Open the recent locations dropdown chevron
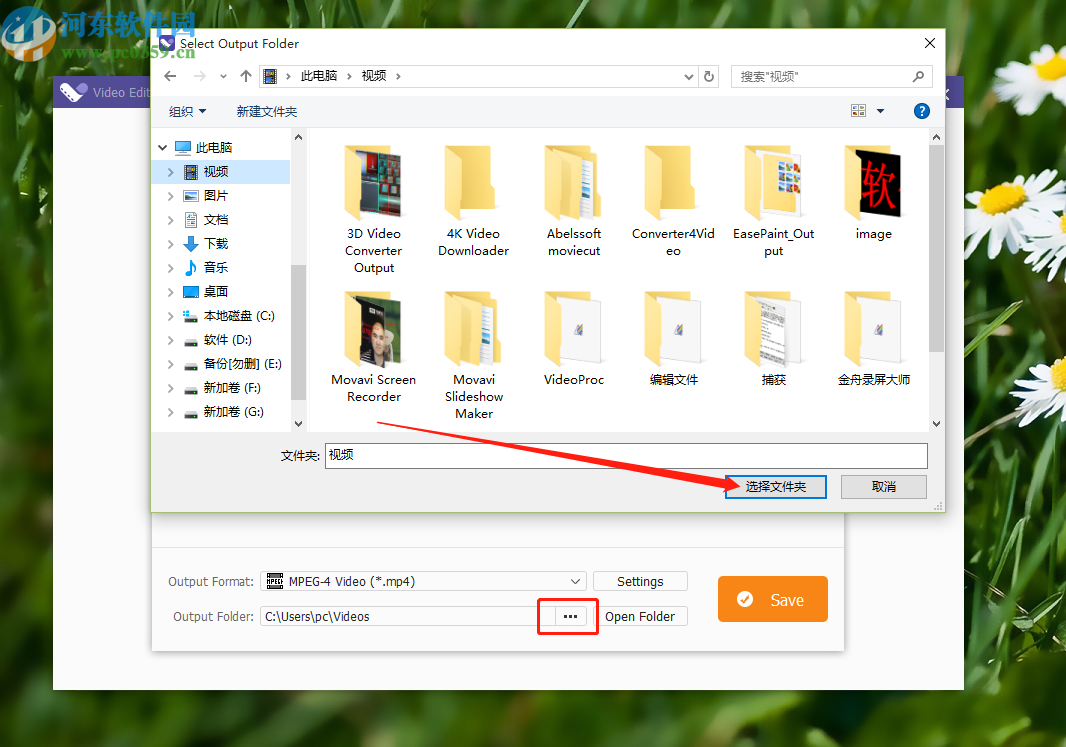Screen dimensions: 1066x747 coord(222,76)
